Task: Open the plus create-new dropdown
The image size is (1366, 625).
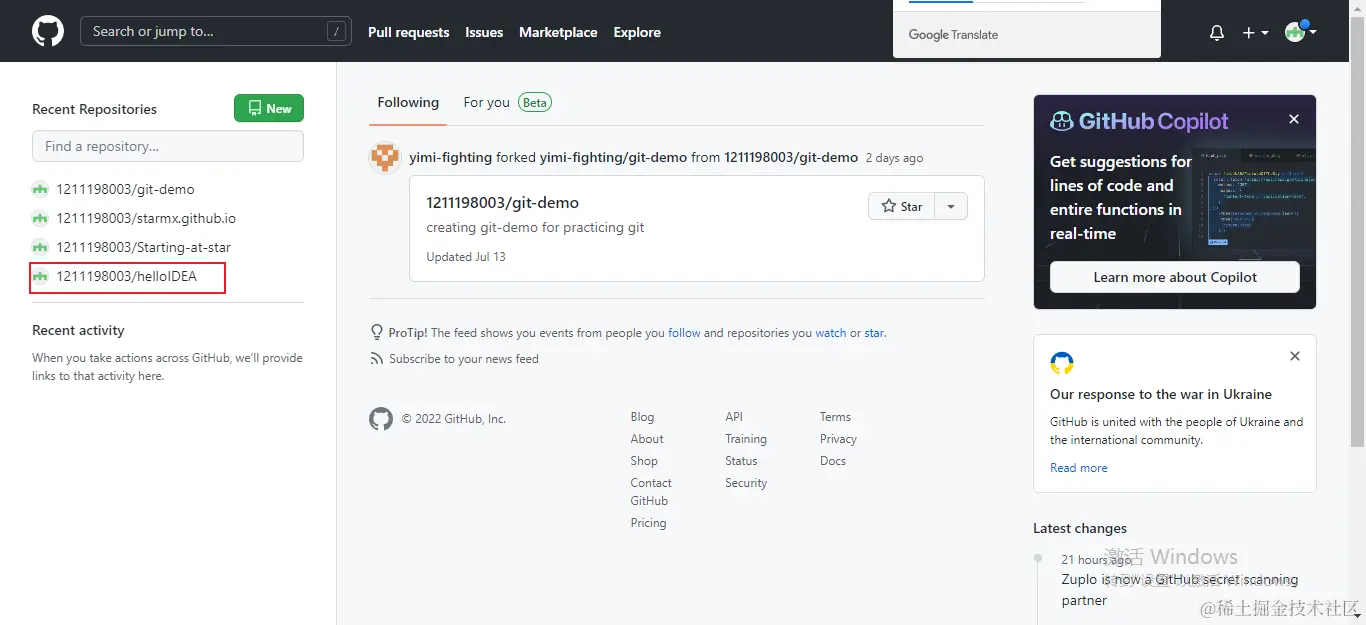Action: click(1255, 33)
